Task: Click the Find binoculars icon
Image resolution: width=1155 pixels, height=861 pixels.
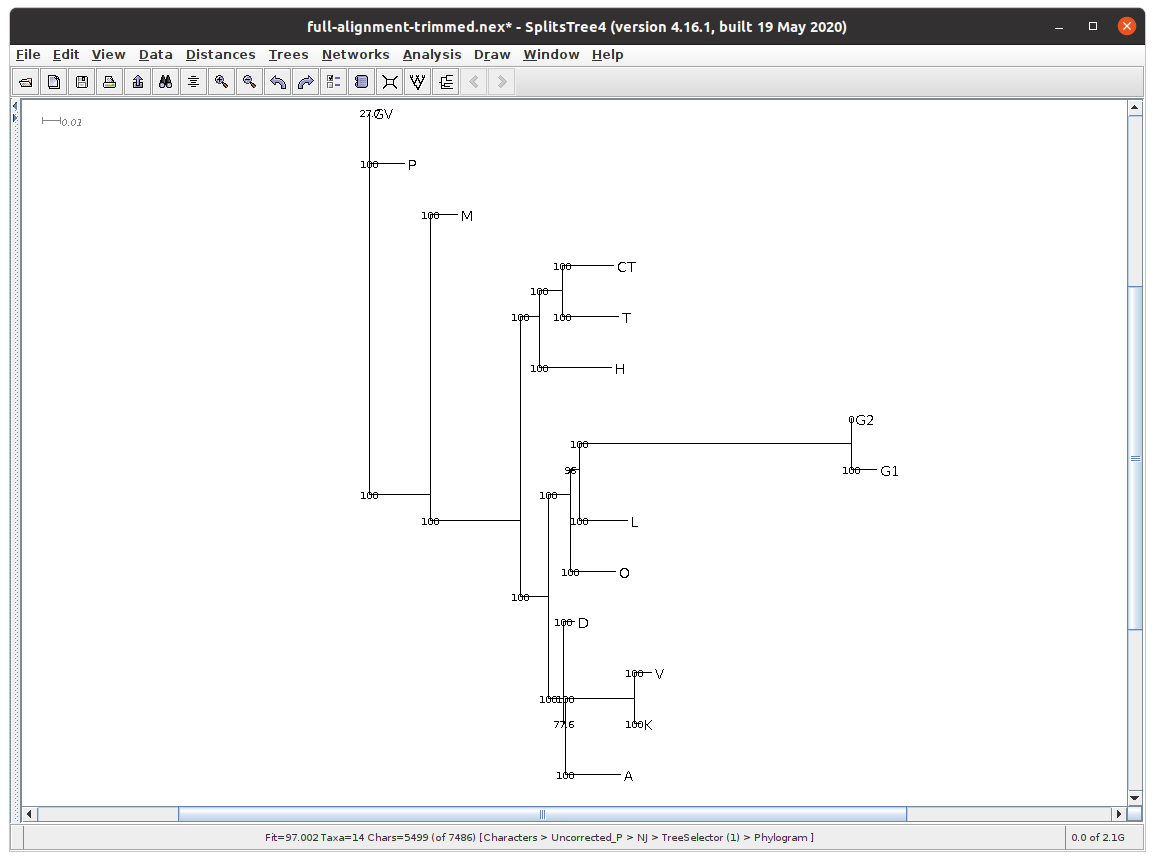Action: pos(166,82)
